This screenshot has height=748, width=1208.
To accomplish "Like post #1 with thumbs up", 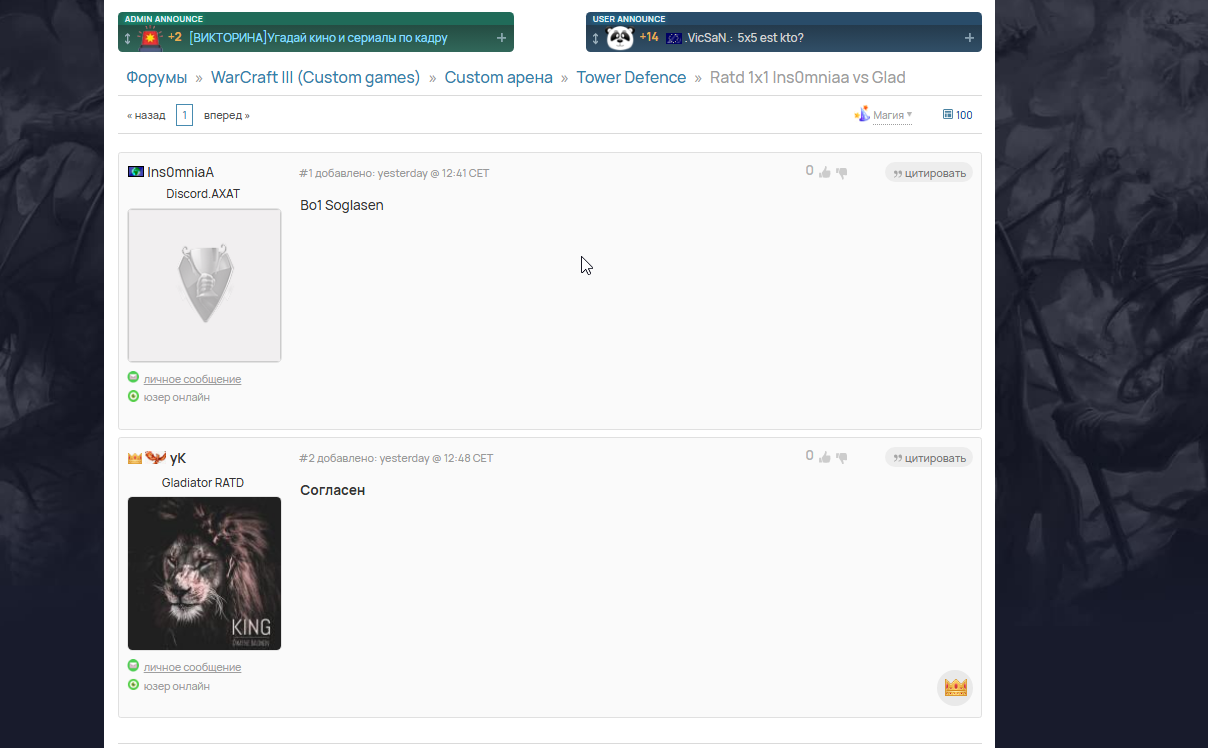I will coord(825,172).
